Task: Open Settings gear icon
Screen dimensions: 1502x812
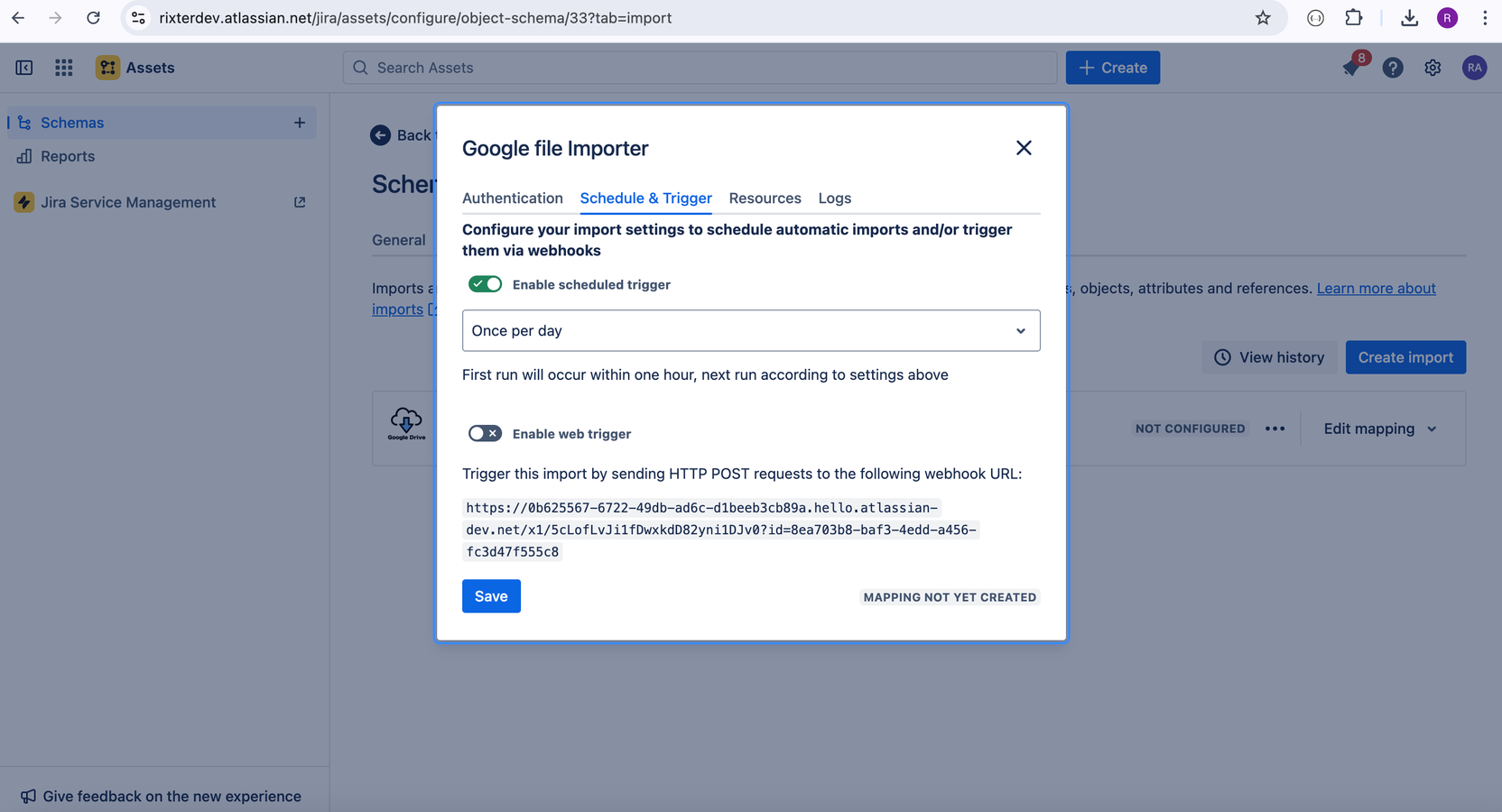Action: [1432, 68]
